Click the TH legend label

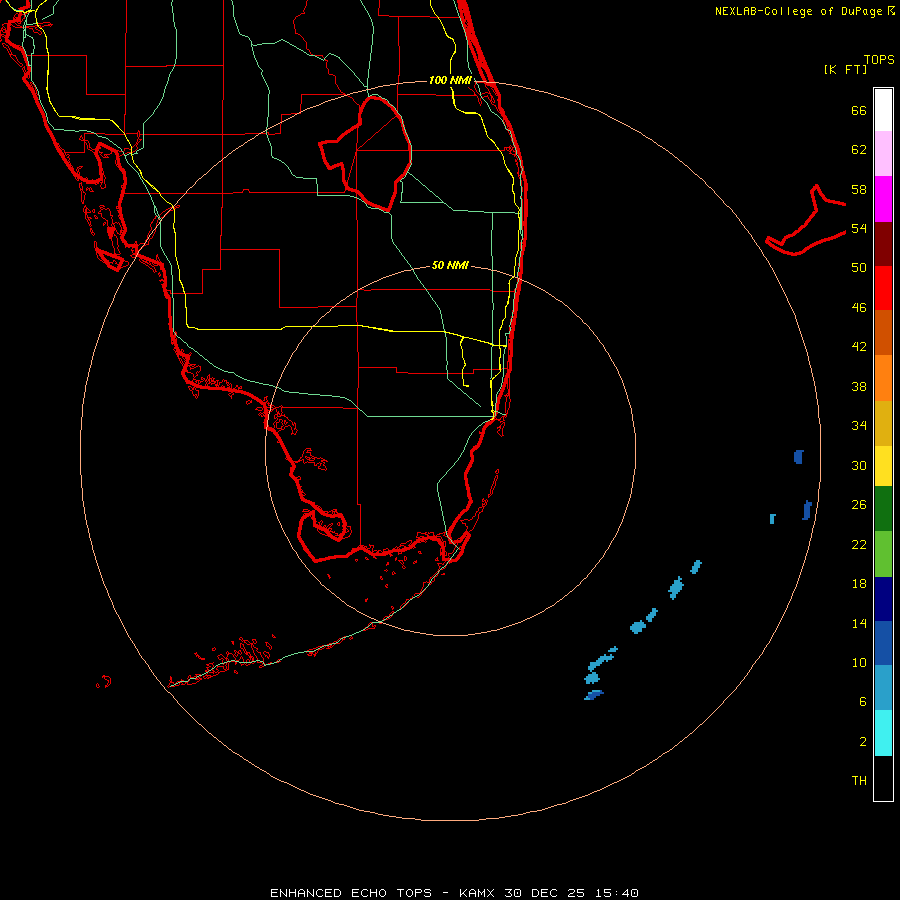(x=859, y=781)
